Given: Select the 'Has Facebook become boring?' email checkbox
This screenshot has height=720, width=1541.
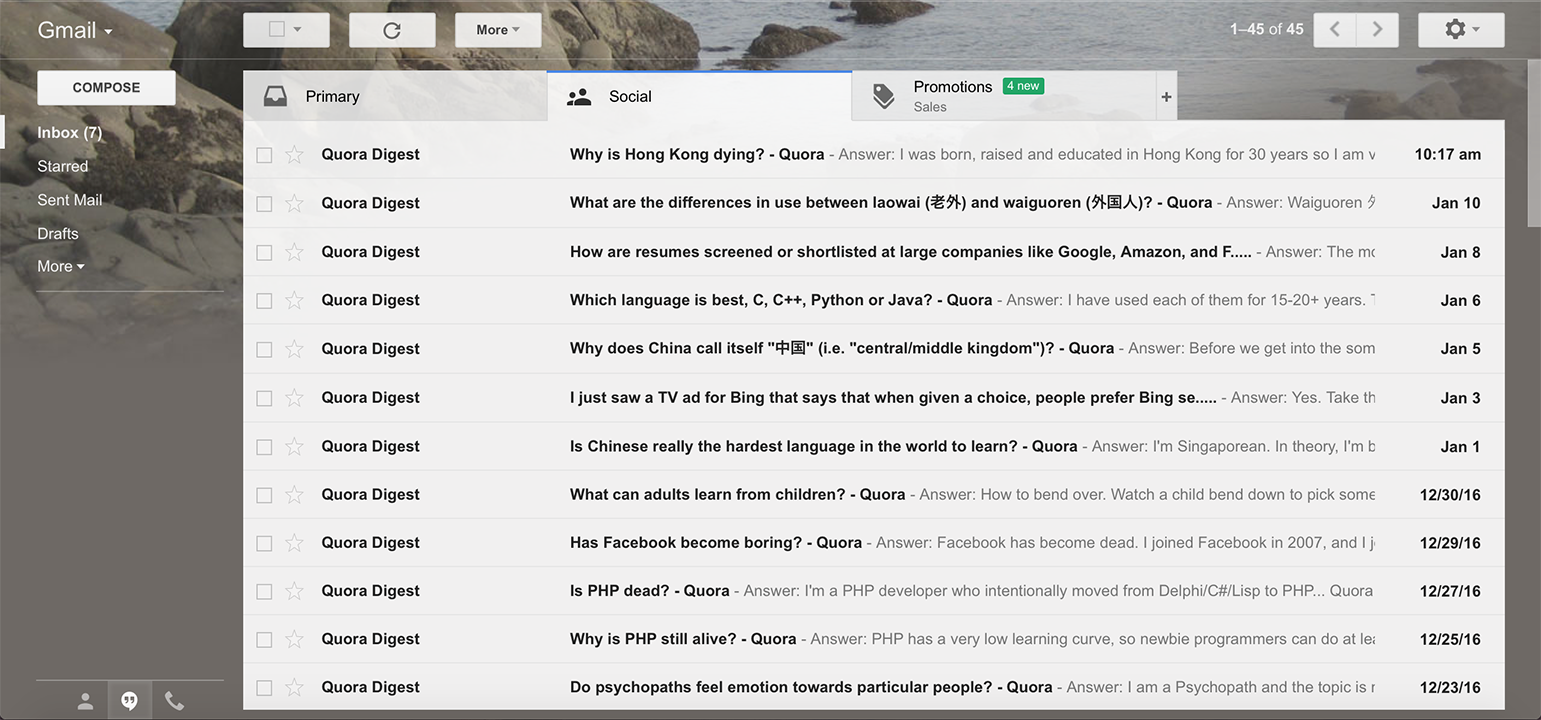Looking at the screenshot, I should click(264, 543).
